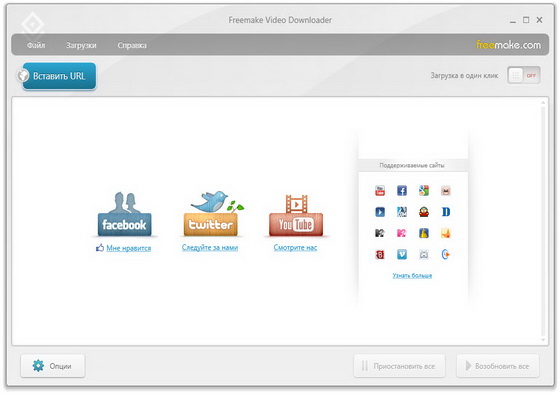Viewport: 560px width, 394px height.
Task: Open the Загрузки menu
Action: [81, 45]
